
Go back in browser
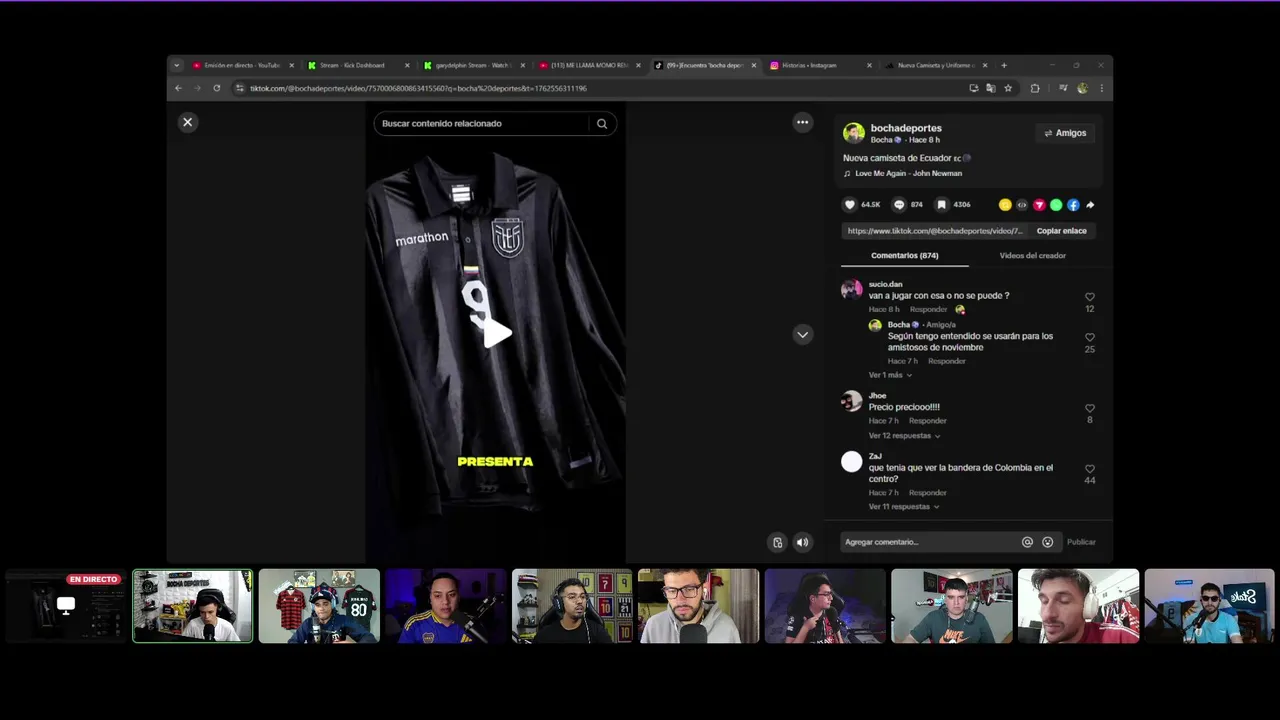tap(178, 89)
